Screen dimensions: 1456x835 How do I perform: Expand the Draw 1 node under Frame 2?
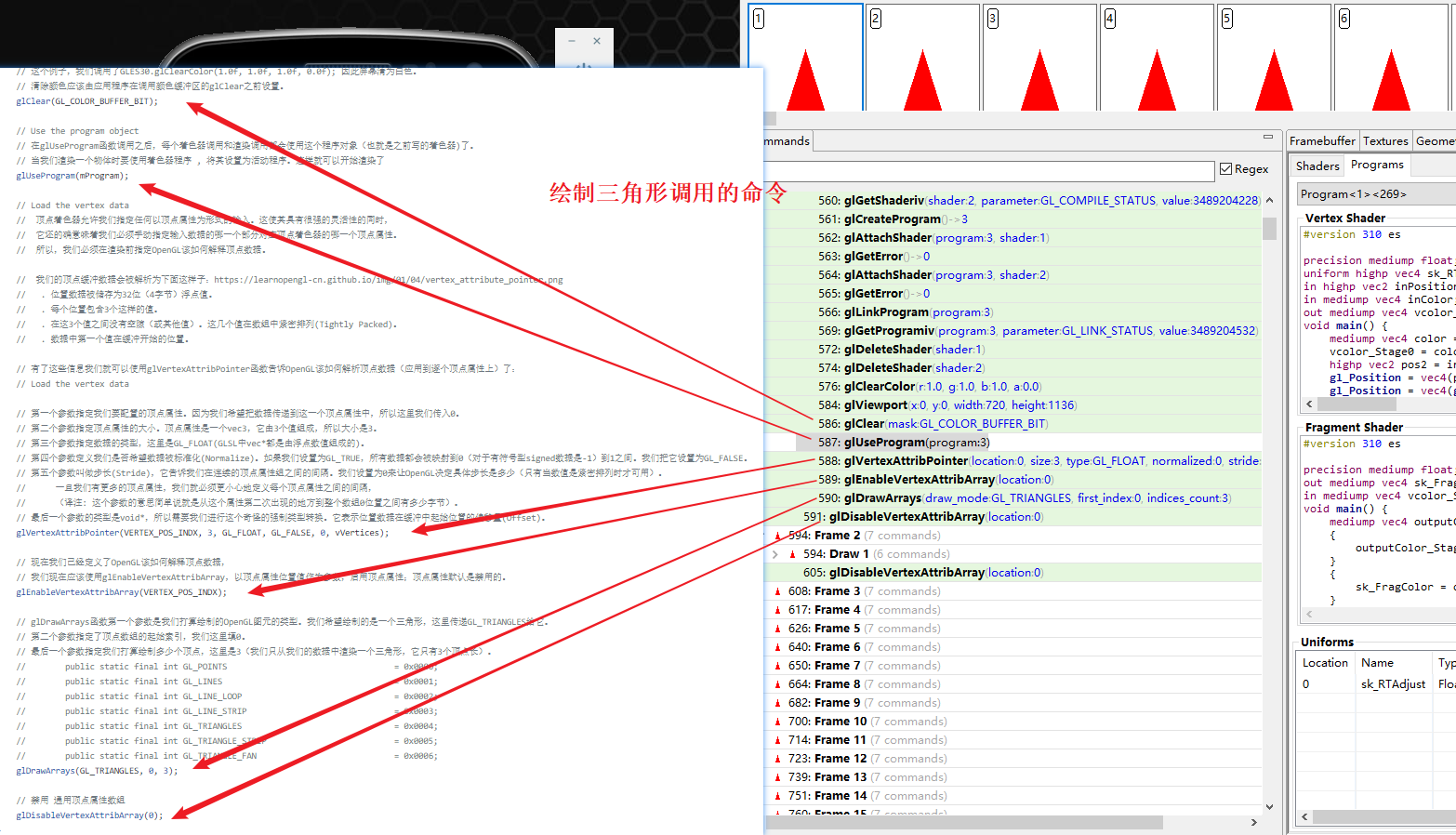tap(776, 553)
